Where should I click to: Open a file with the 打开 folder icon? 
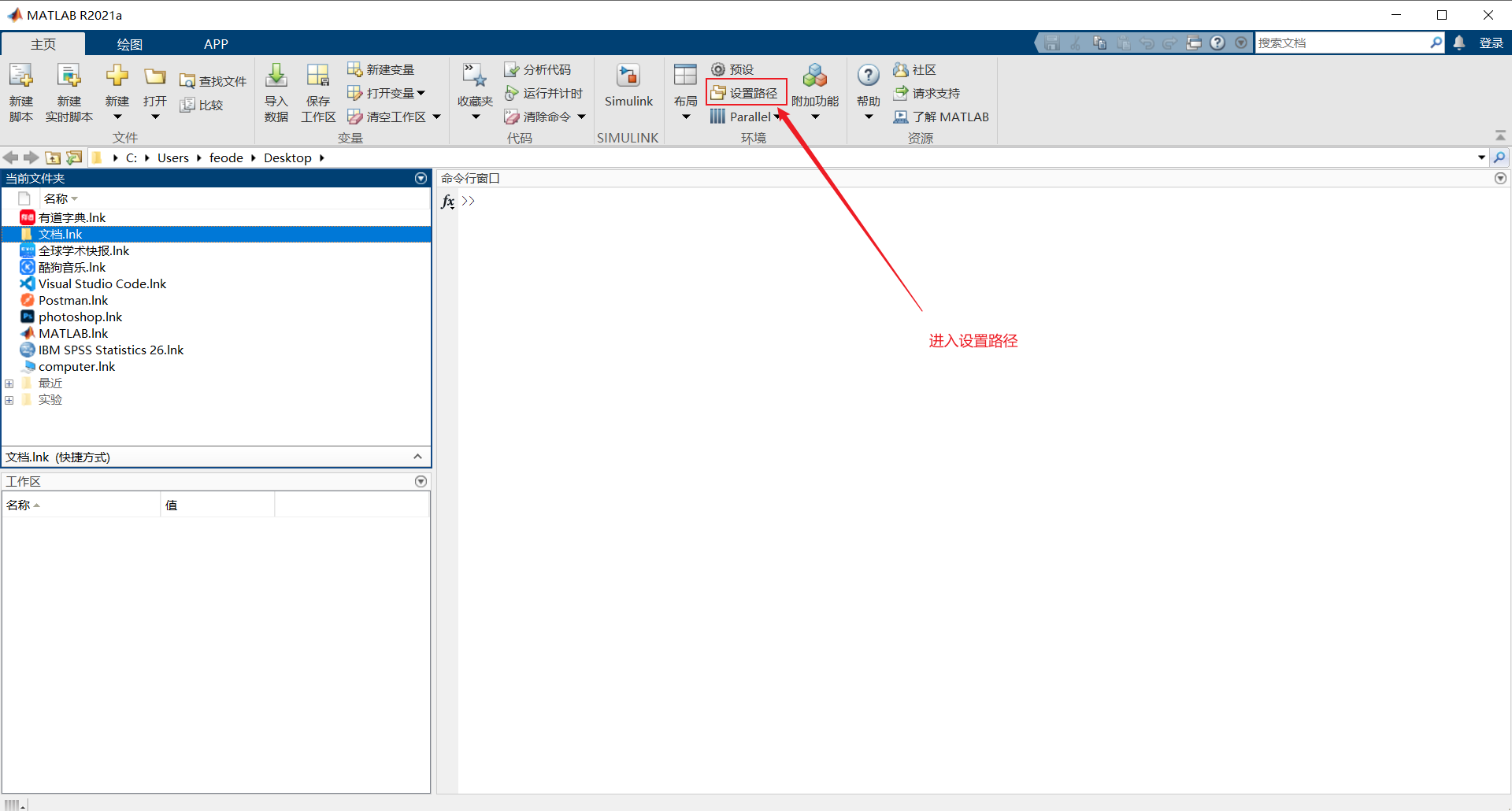[155, 76]
